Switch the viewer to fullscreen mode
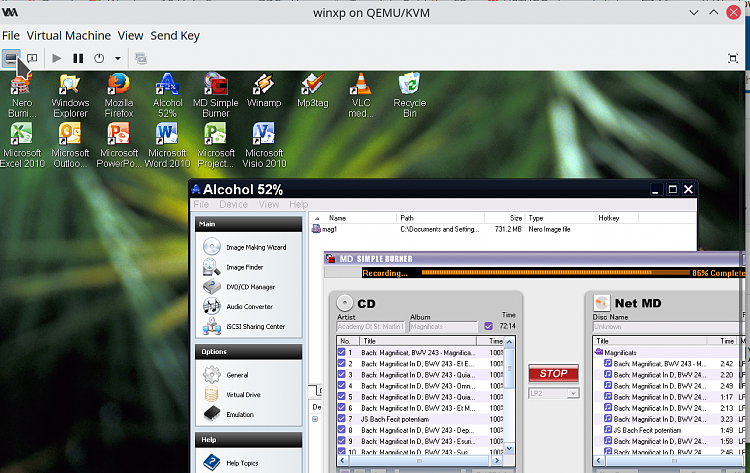The width and height of the screenshot is (750, 473). 733,58
